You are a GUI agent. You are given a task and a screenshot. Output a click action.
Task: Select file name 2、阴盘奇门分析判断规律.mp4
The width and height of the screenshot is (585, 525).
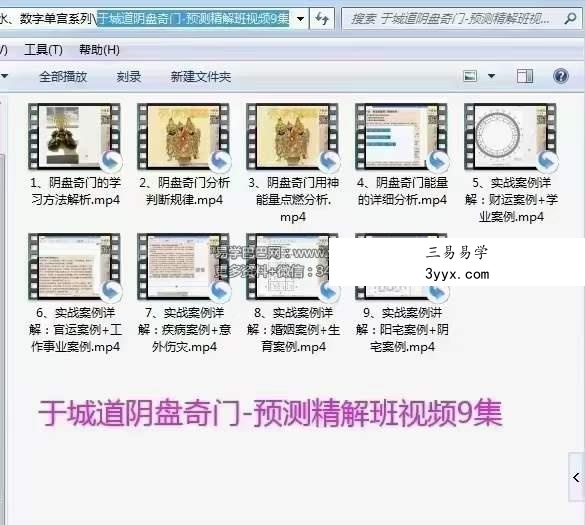[184, 191]
